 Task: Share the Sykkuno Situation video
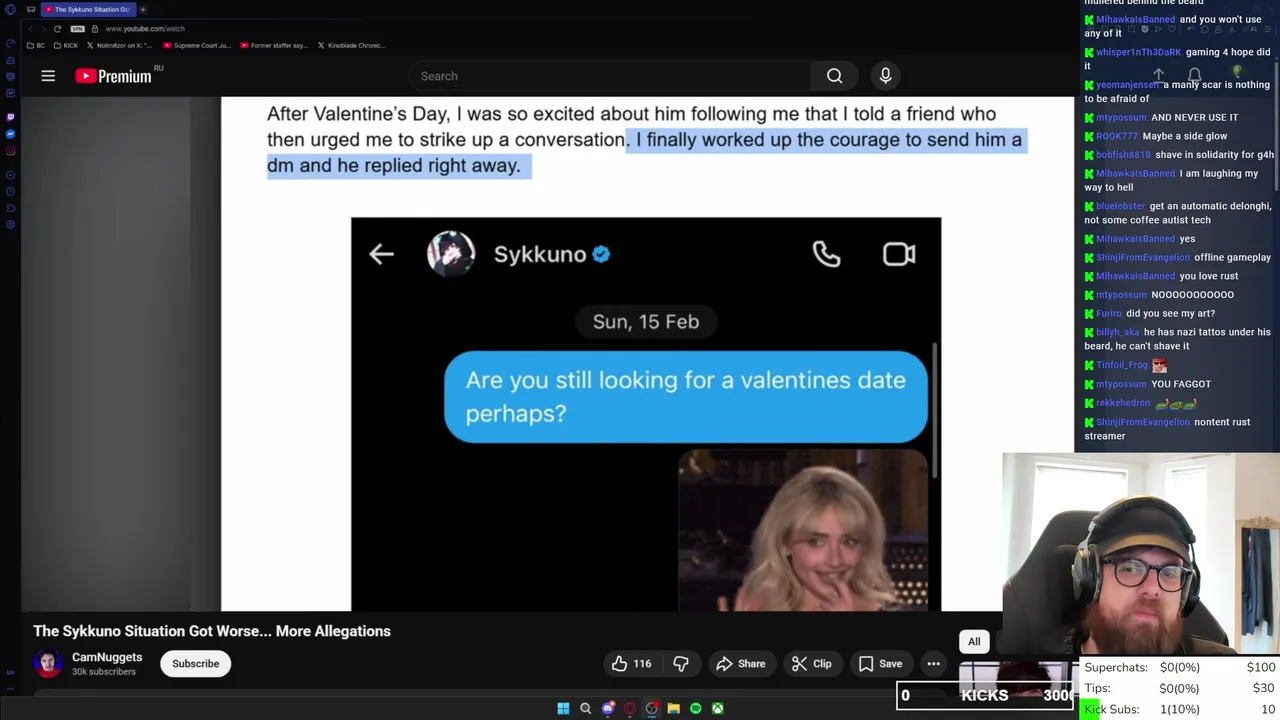click(x=740, y=664)
